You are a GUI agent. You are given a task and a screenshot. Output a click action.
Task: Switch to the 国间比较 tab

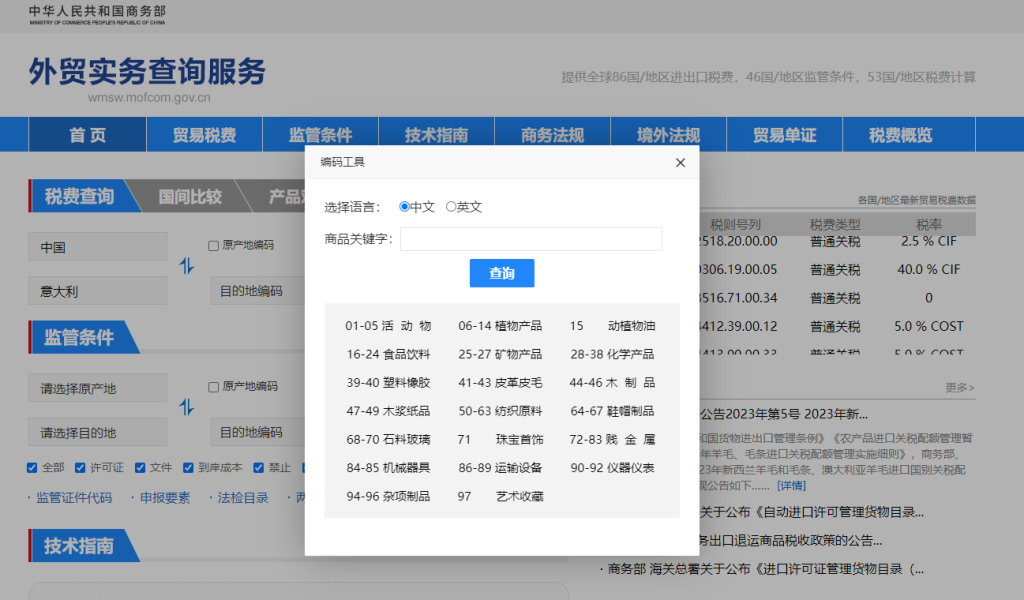tap(190, 197)
